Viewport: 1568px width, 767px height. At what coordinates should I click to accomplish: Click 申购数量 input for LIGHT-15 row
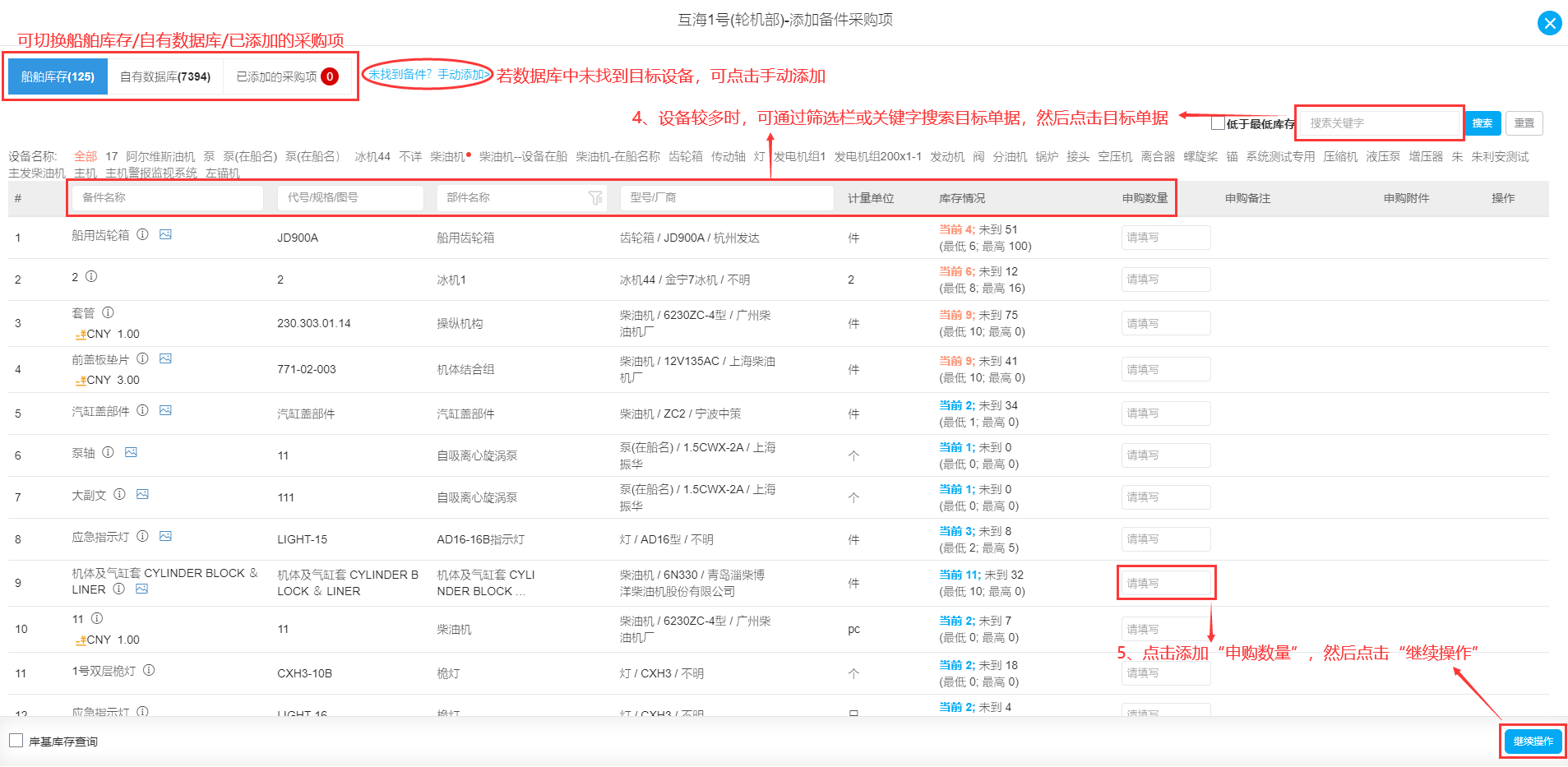pos(1166,539)
